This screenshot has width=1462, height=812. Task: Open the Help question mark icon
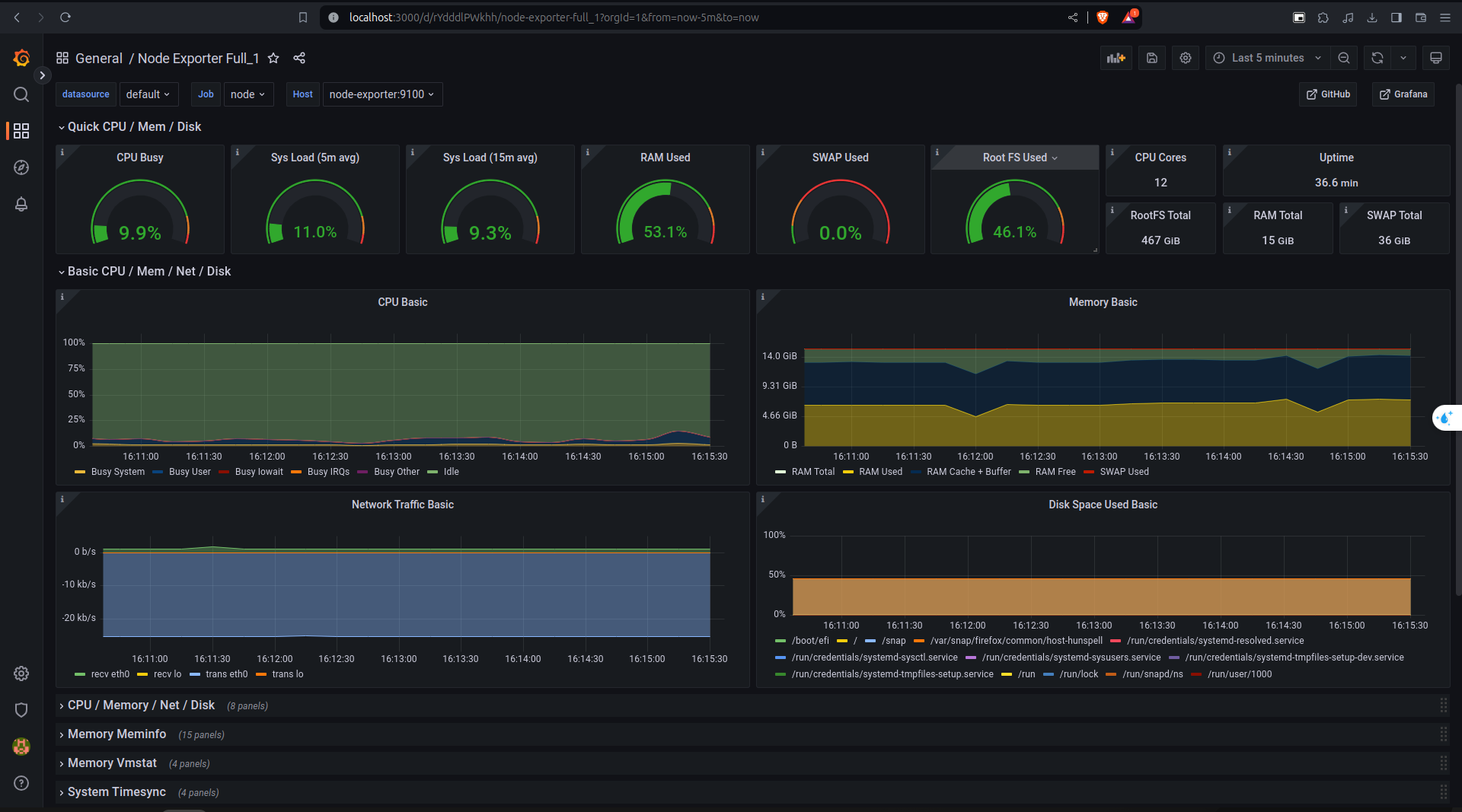(x=21, y=783)
